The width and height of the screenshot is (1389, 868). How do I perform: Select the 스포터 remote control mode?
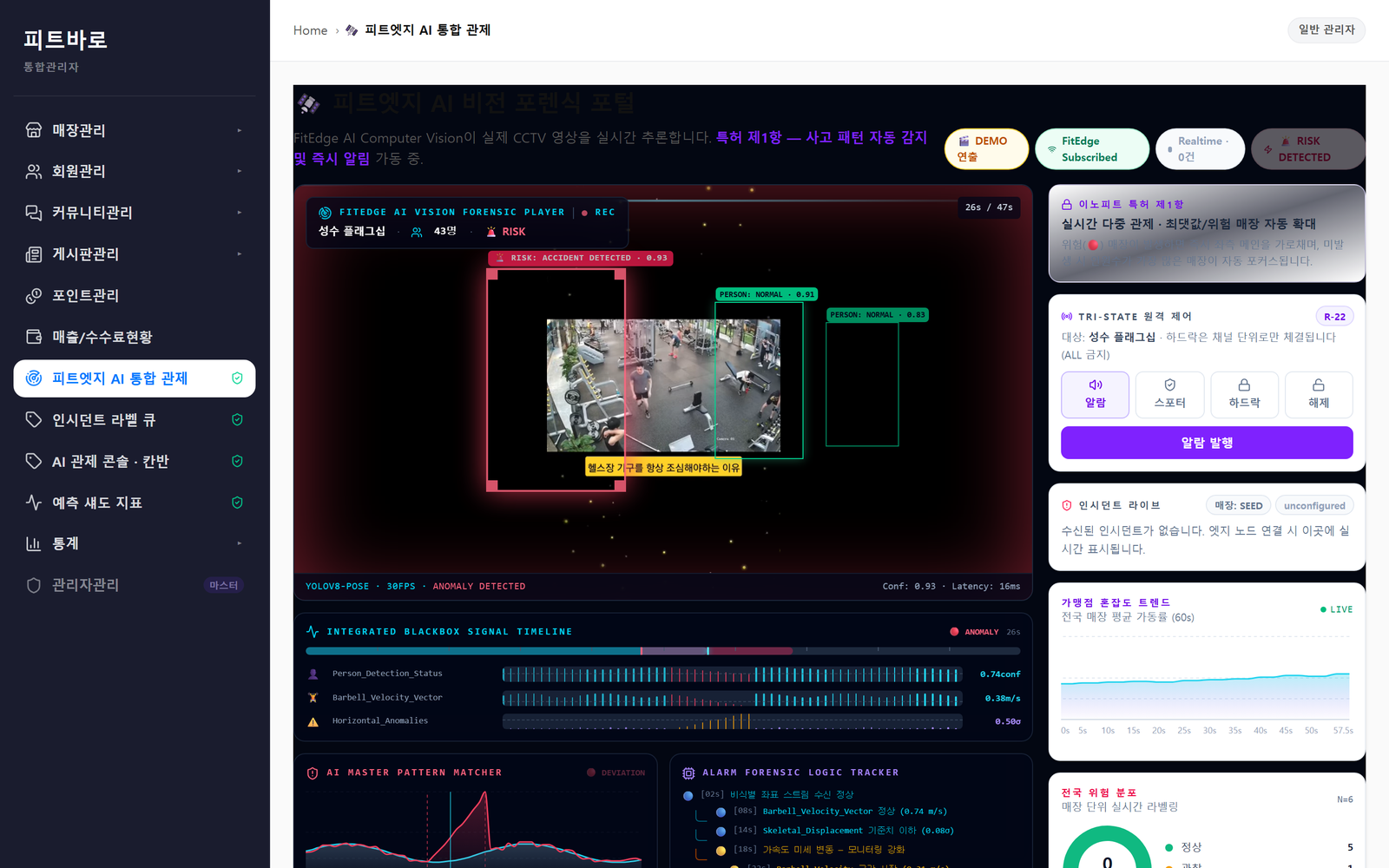coord(1169,395)
